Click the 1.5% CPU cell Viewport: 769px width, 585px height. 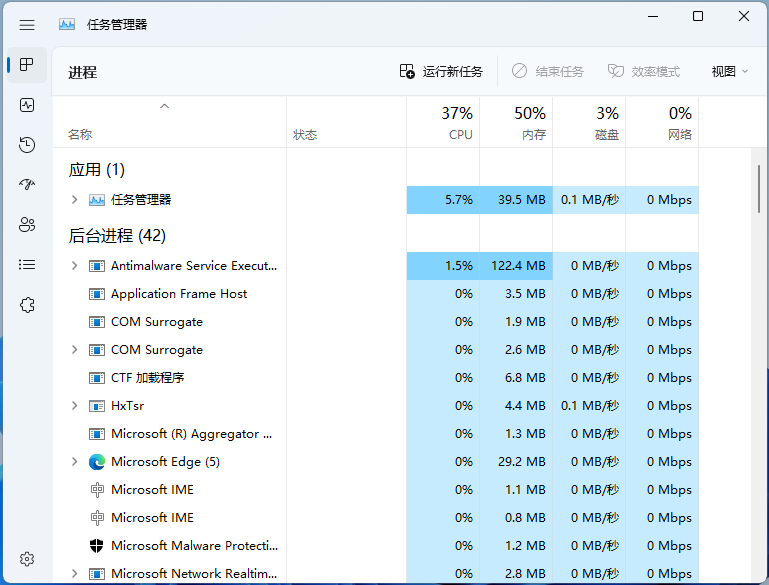coord(443,266)
